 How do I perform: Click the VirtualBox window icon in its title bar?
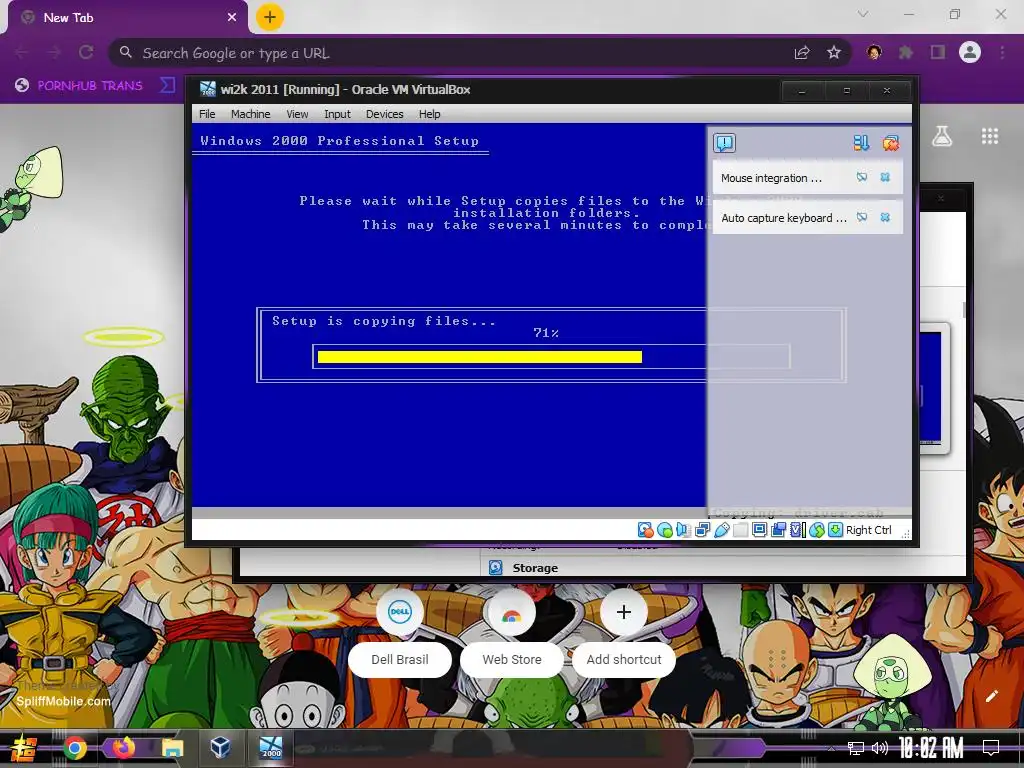click(208, 89)
